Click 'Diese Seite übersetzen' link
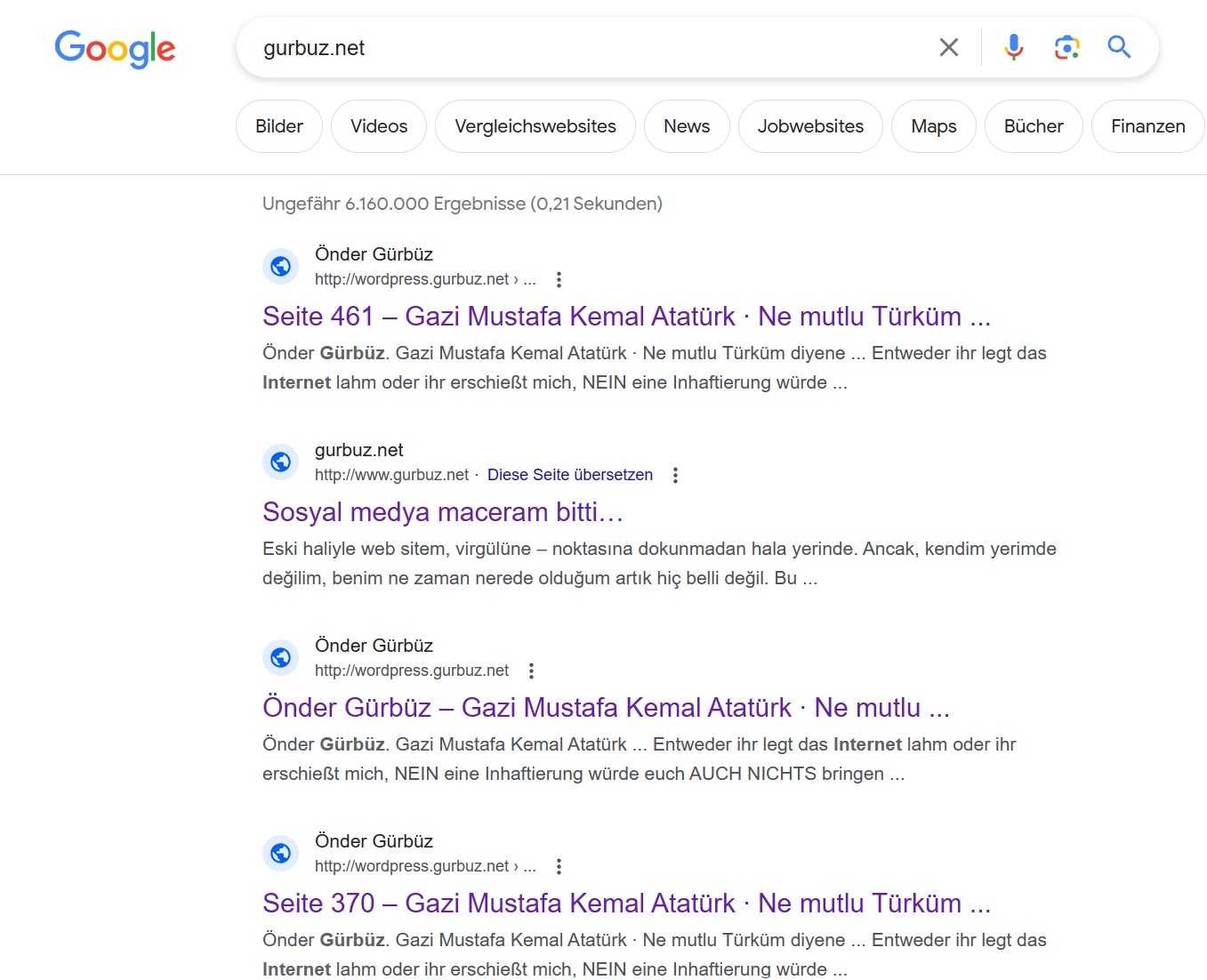This screenshot has width=1207, height=980. 570,475
